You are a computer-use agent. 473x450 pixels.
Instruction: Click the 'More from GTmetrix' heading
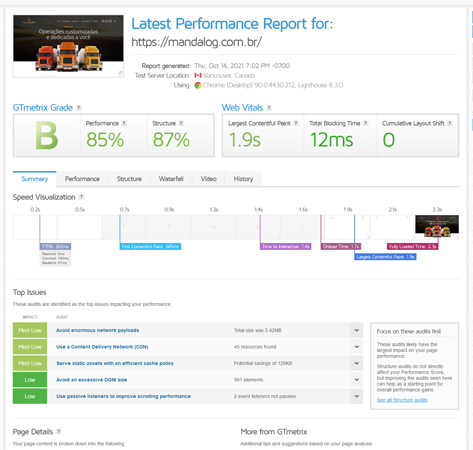click(x=274, y=432)
